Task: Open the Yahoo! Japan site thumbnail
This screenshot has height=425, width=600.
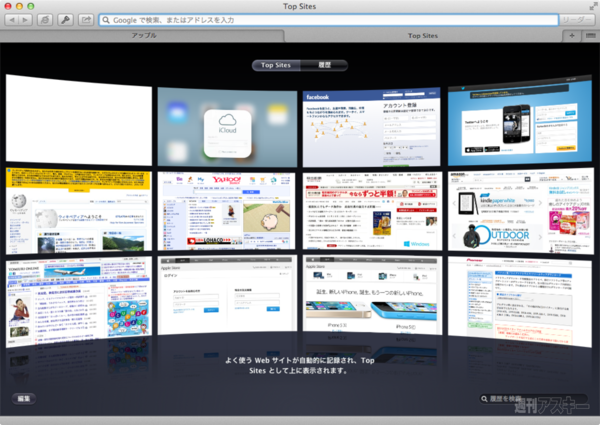Action: (x=227, y=211)
